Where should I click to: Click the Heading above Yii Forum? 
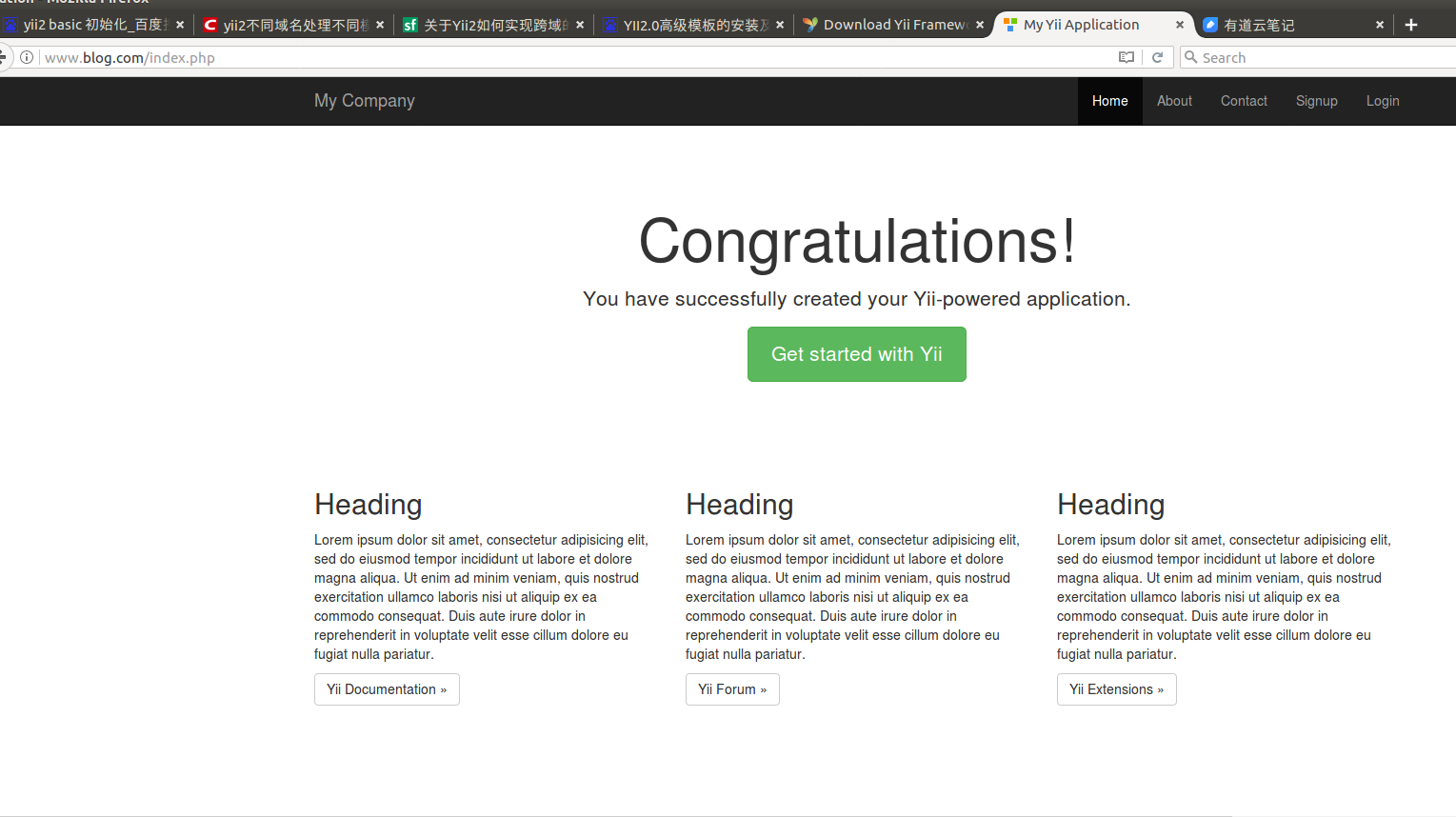(740, 505)
